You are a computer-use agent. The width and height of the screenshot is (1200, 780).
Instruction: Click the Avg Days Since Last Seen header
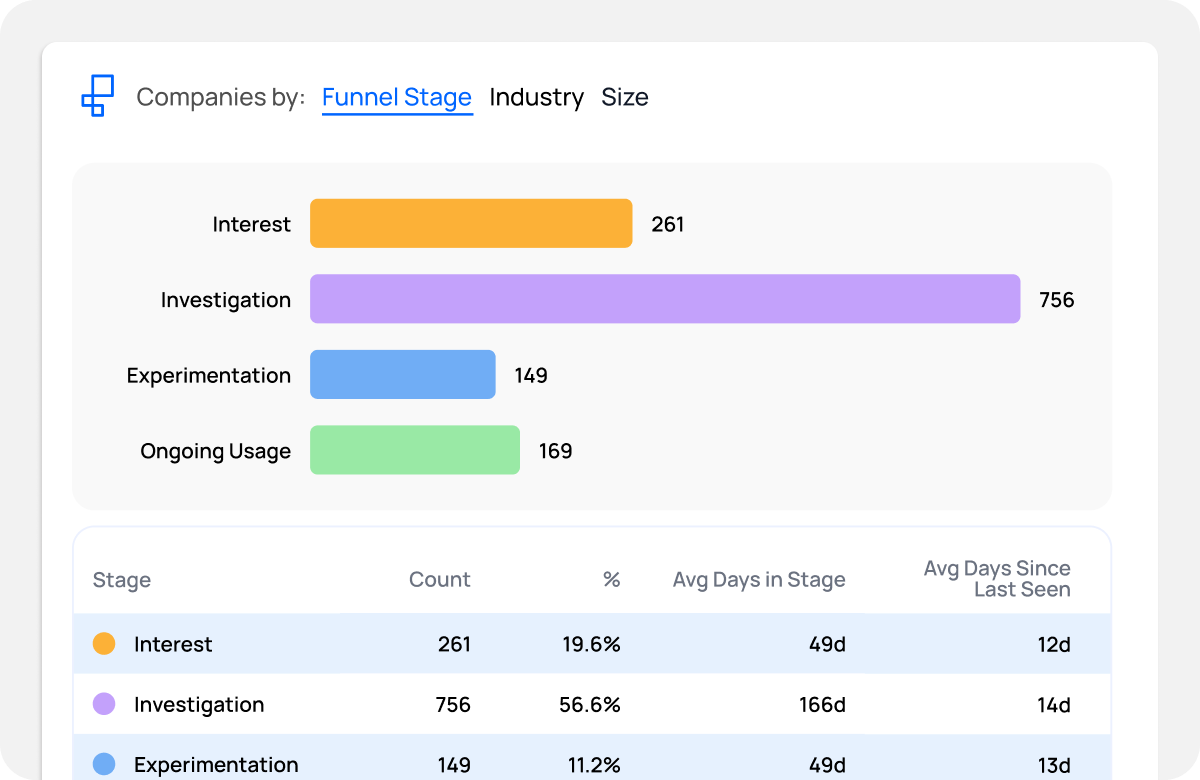tap(997, 579)
